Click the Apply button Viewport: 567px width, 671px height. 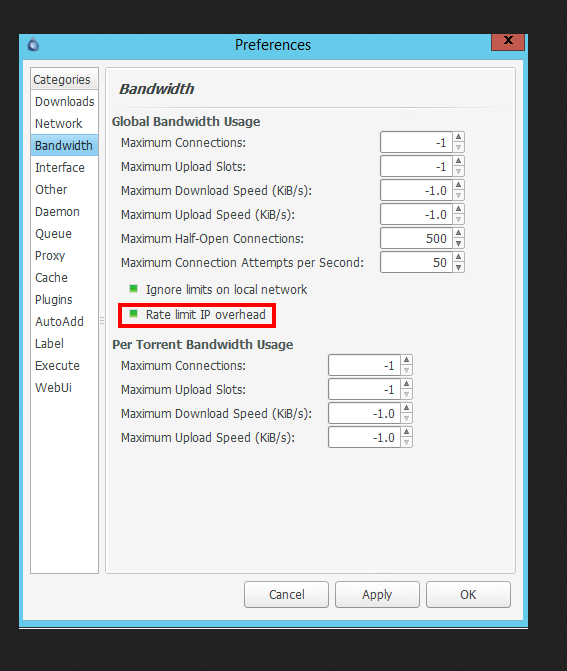(377, 594)
